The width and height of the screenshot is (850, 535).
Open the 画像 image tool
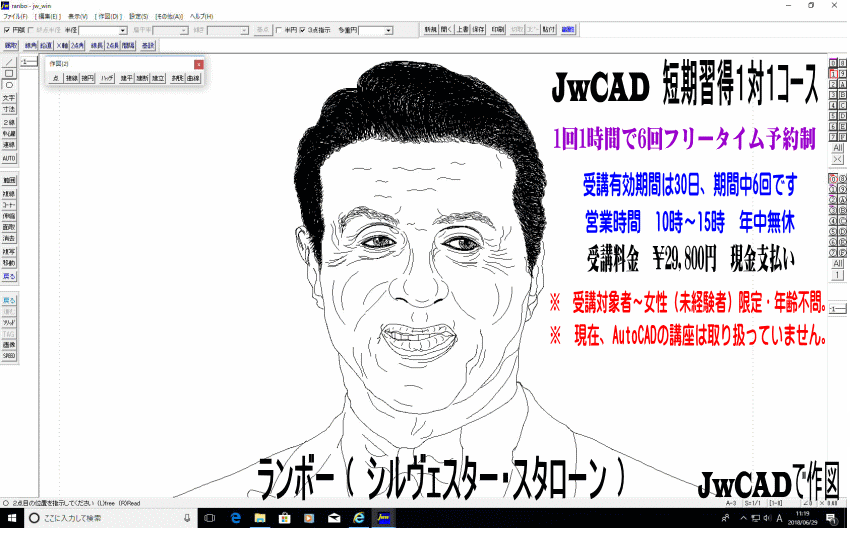pyautogui.click(x=9, y=345)
